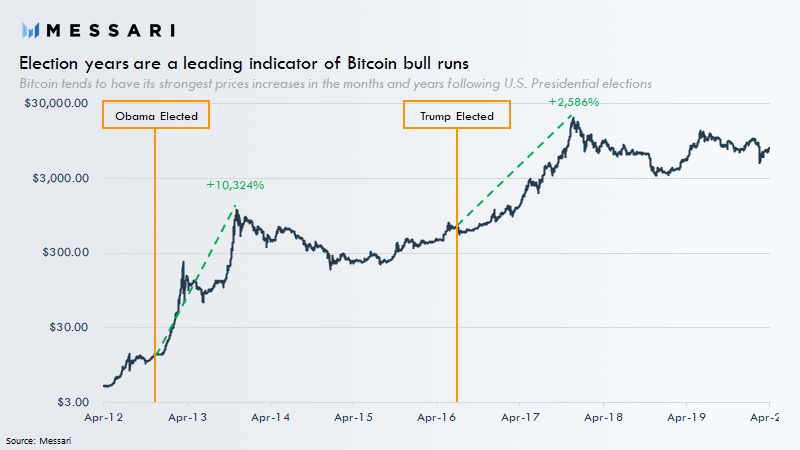The image size is (800, 450).
Task: Click the "Source: Messari" footer text
Action: [39, 440]
